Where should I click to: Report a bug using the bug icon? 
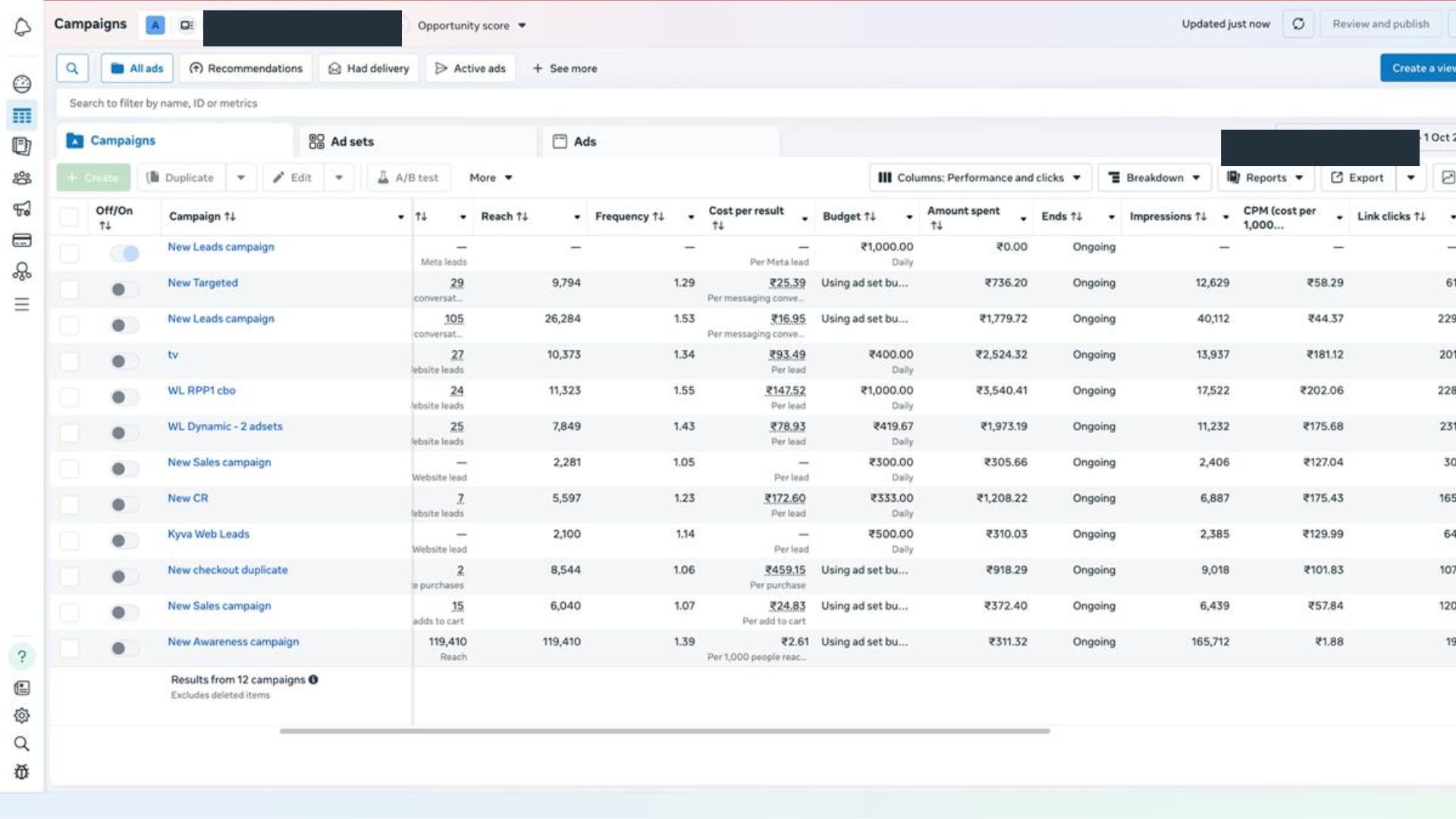coord(22,772)
